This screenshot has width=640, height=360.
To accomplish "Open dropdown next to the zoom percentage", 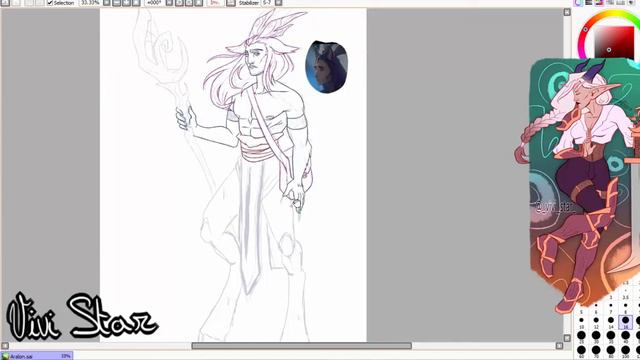I will [107, 2].
